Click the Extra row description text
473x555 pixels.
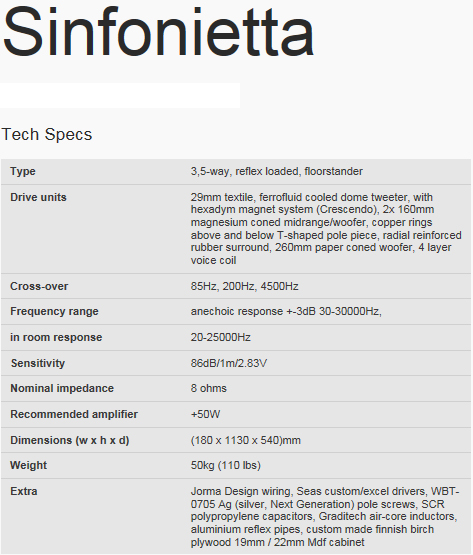pos(325,517)
